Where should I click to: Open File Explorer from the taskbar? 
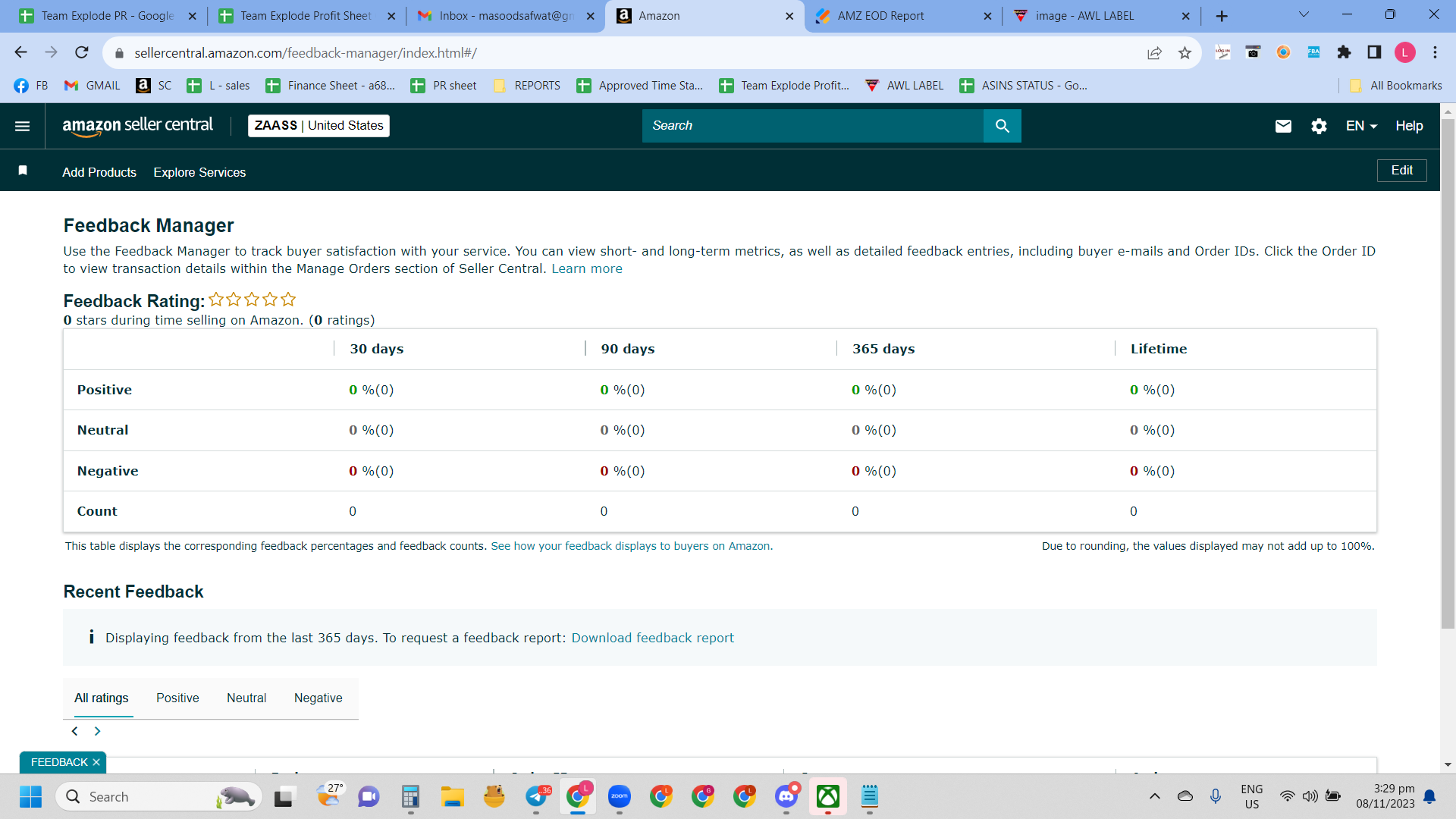point(452,797)
